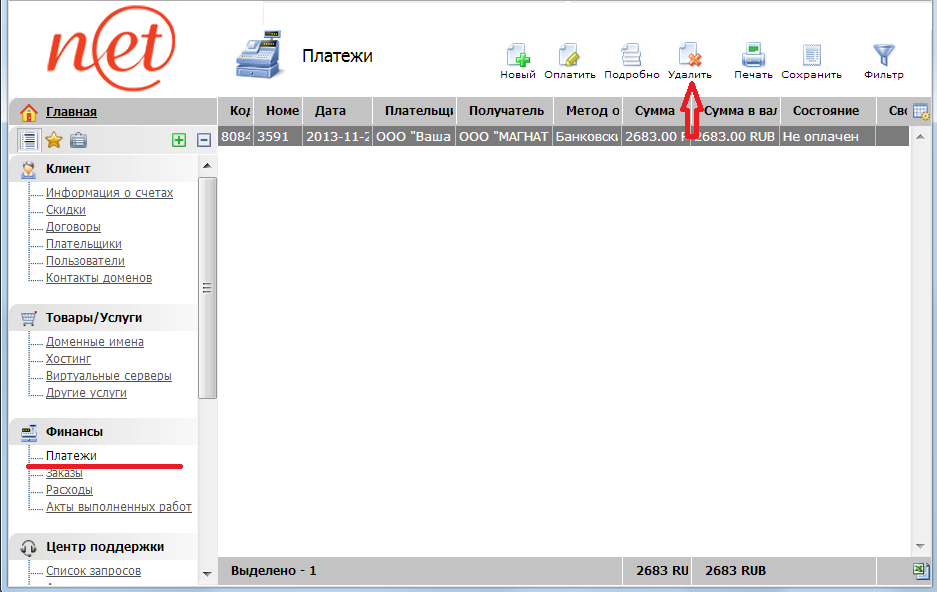Open the Доменные имена link
The height and width of the screenshot is (592, 937).
click(x=95, y=342)
